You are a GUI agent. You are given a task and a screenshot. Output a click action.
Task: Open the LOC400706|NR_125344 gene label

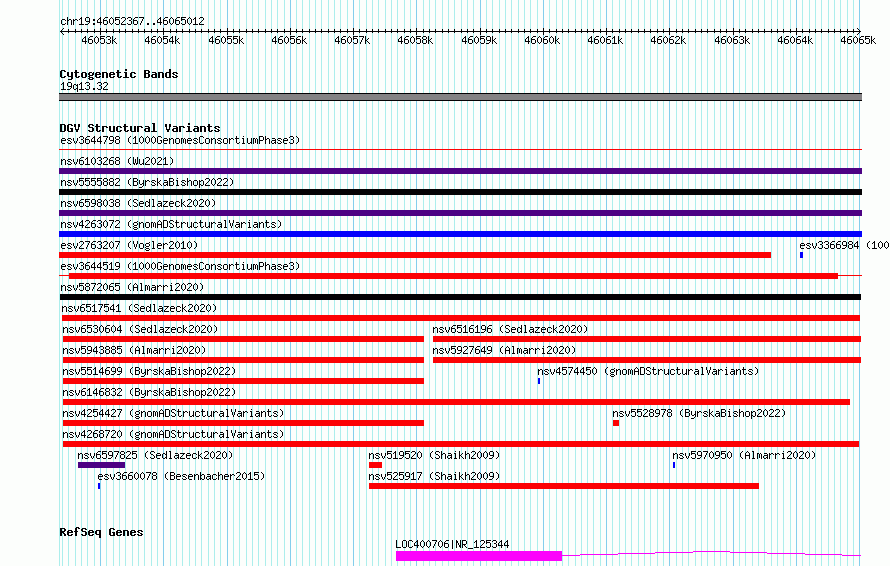[x=452, y=544]
